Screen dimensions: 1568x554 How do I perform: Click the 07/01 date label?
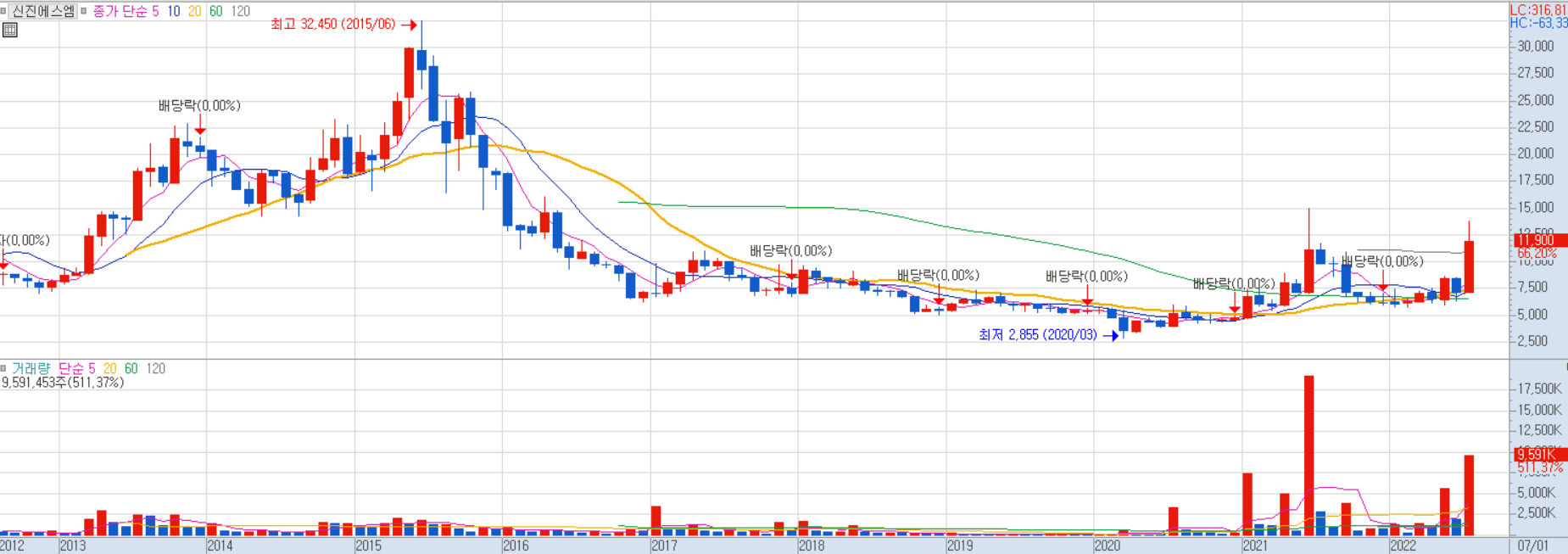1532,546
